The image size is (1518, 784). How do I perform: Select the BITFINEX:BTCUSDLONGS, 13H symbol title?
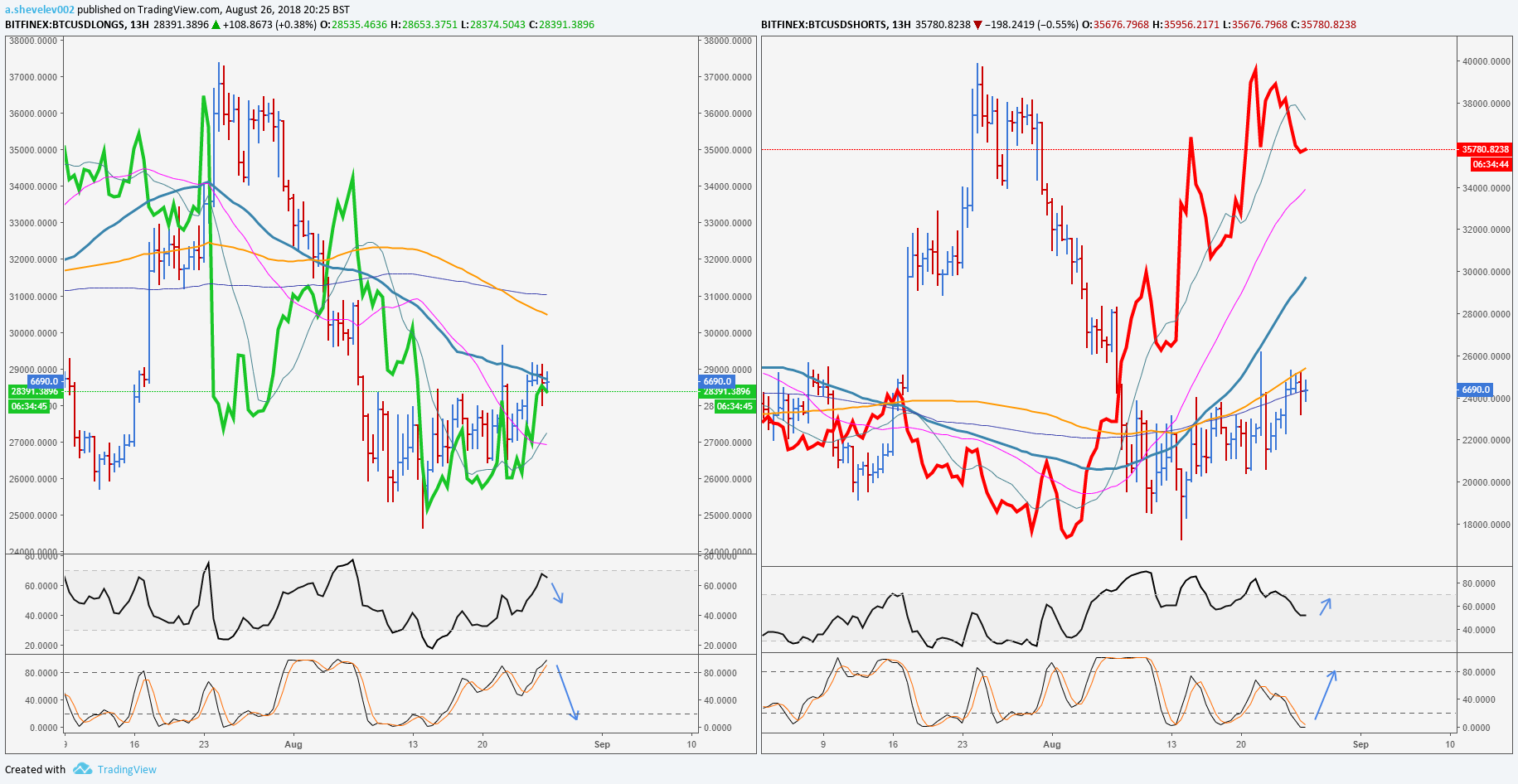point(77,25)
